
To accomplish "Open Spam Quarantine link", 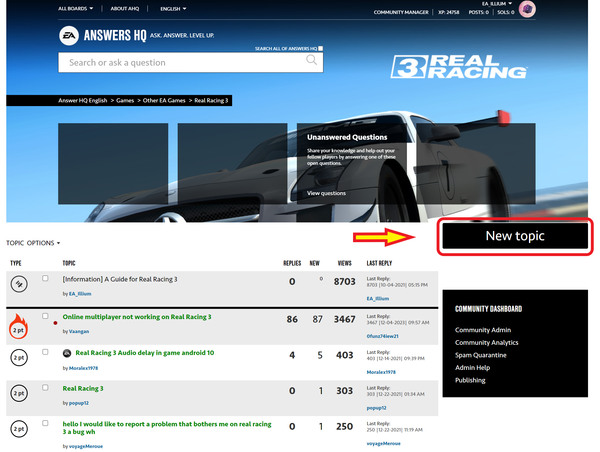I will [481, 355].
